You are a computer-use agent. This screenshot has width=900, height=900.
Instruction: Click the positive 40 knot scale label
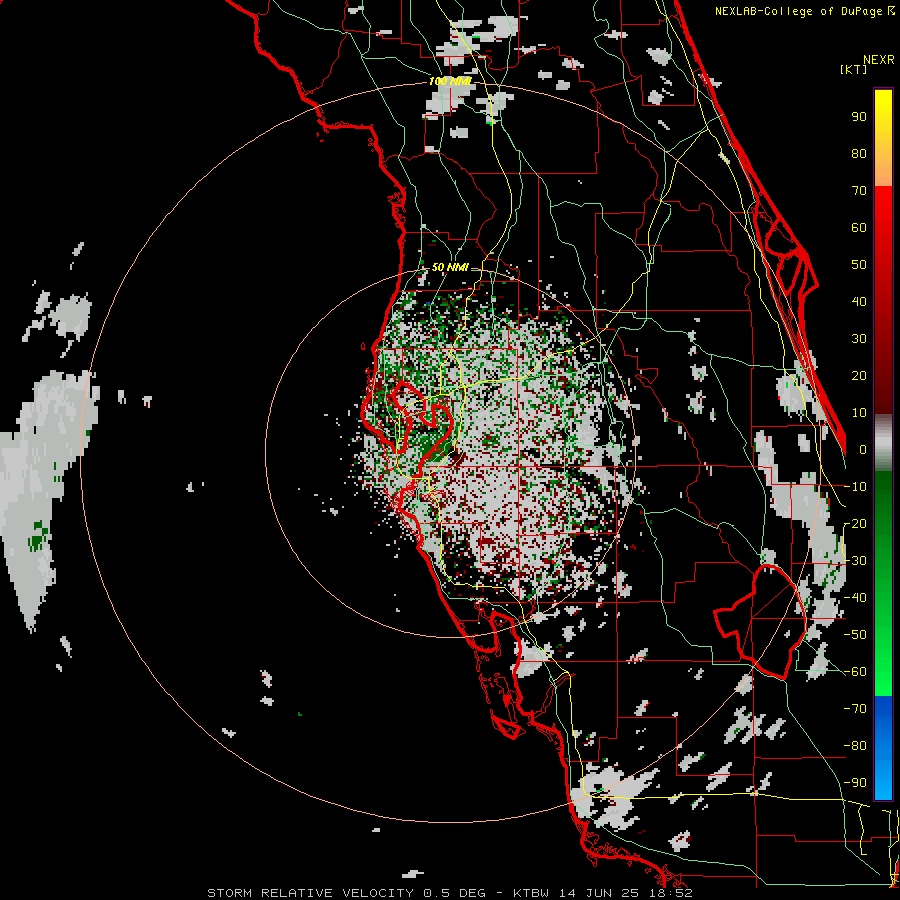coord(859,301)
